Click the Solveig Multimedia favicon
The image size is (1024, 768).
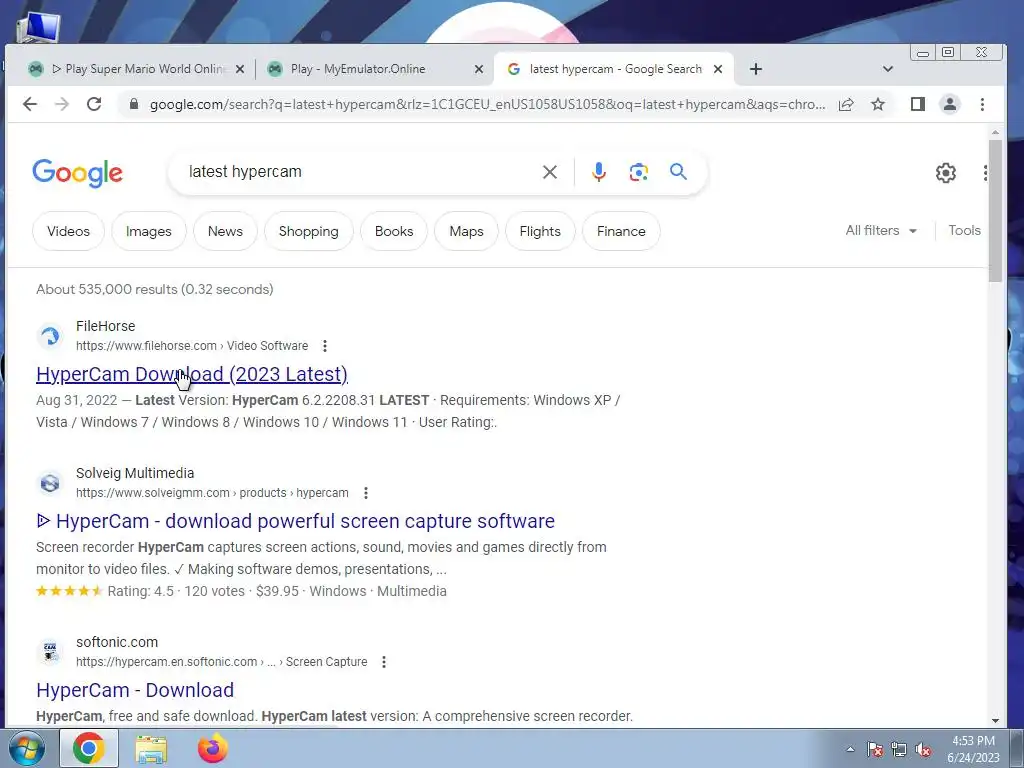pos(50,483)
